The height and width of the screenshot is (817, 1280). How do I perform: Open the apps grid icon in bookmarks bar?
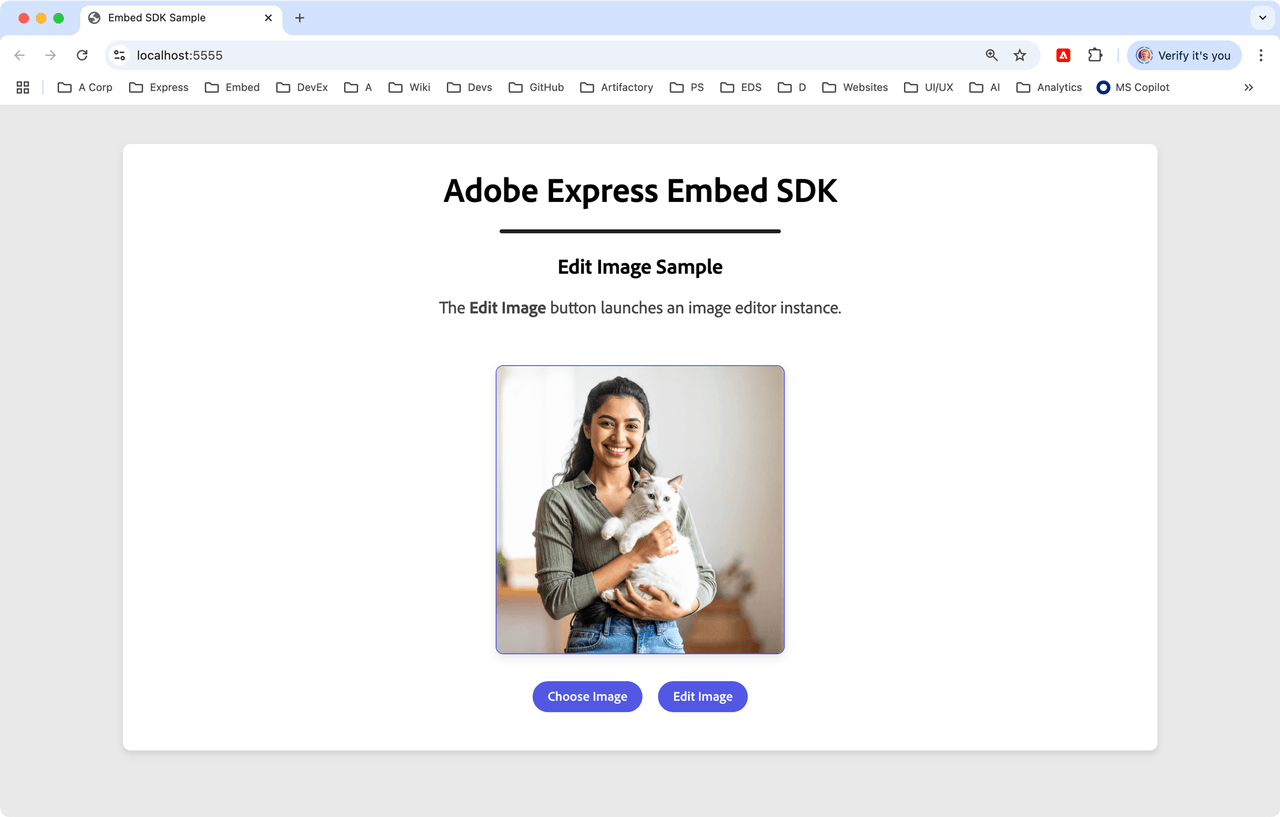pos(23,88)
